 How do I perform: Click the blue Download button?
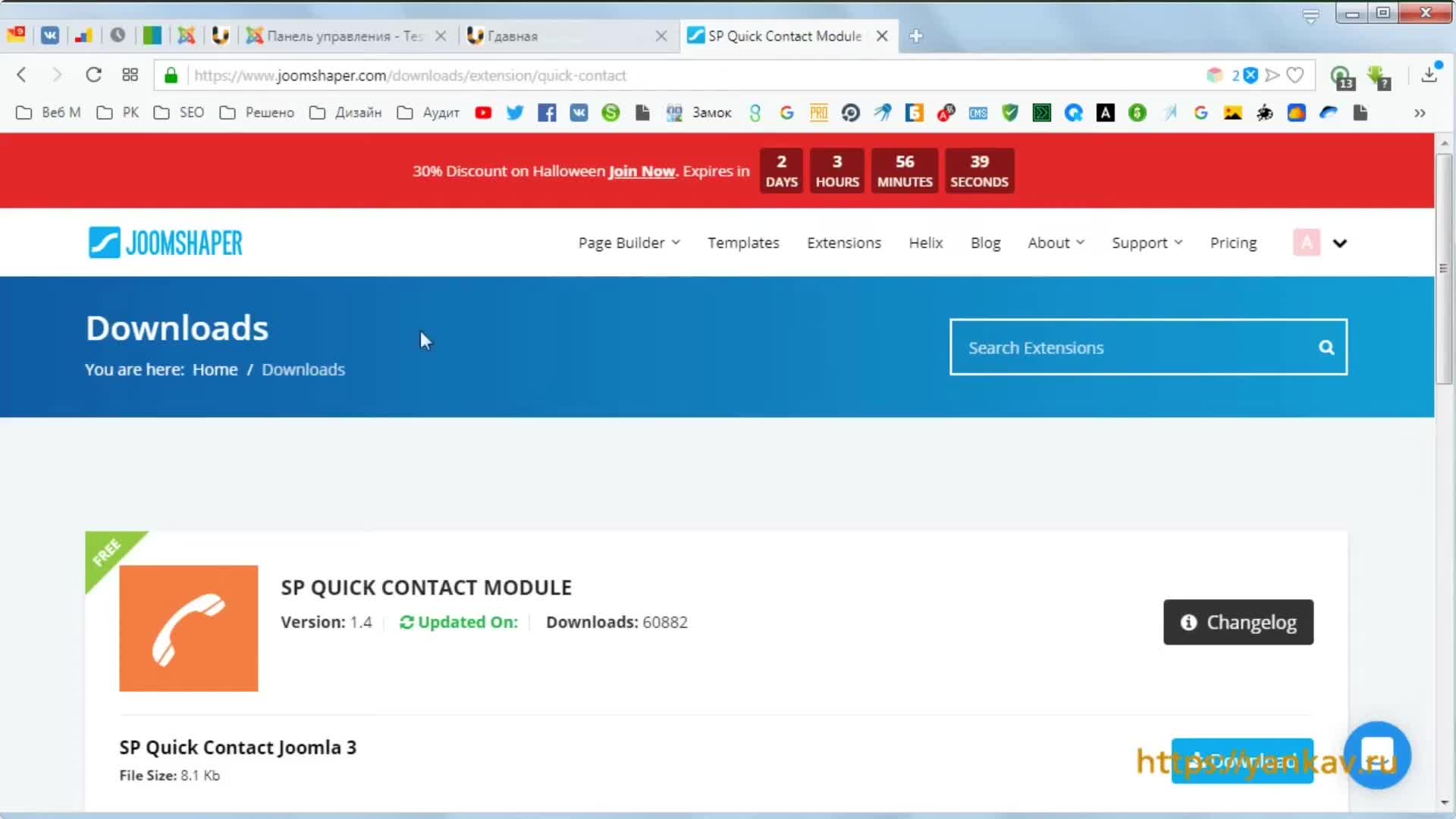[x=1242, y=761]
